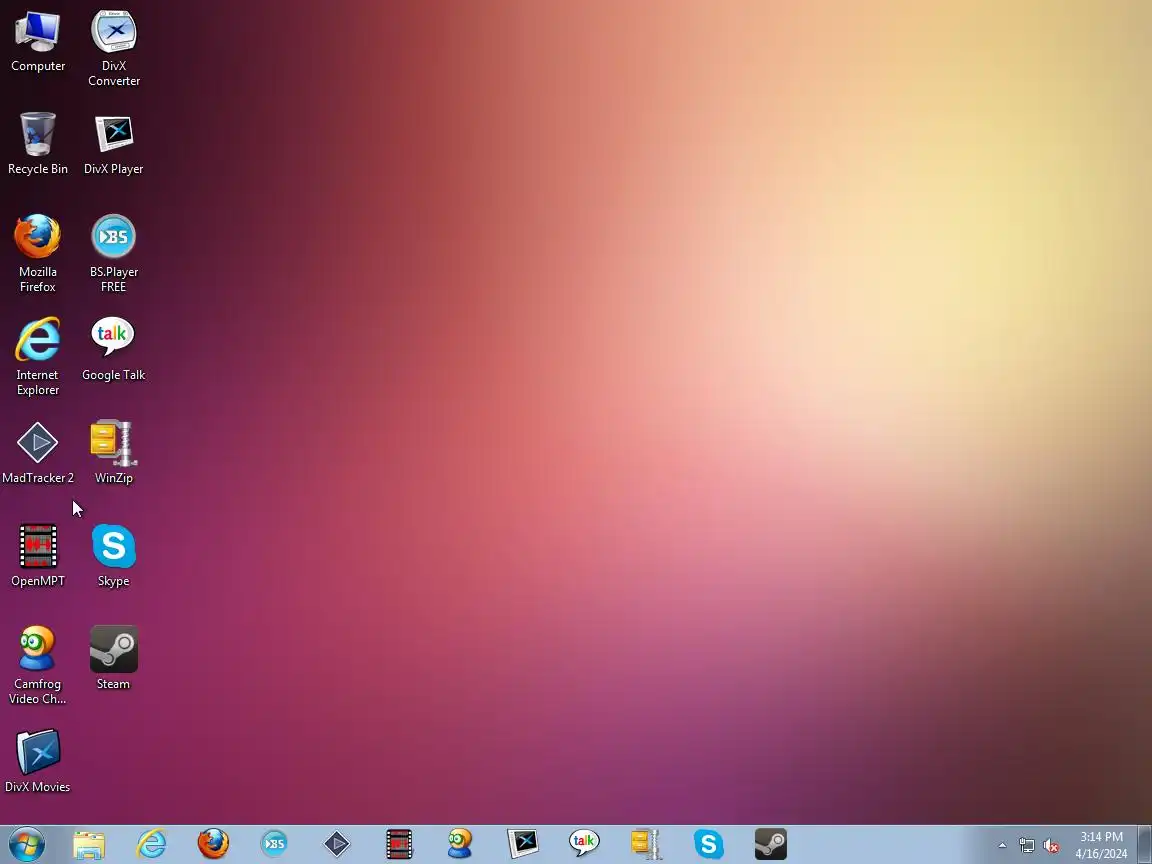The height and width of the screenshot is (864, 1152).
Task: Select the Google Talk desktop icon
Action: [113, 350]
